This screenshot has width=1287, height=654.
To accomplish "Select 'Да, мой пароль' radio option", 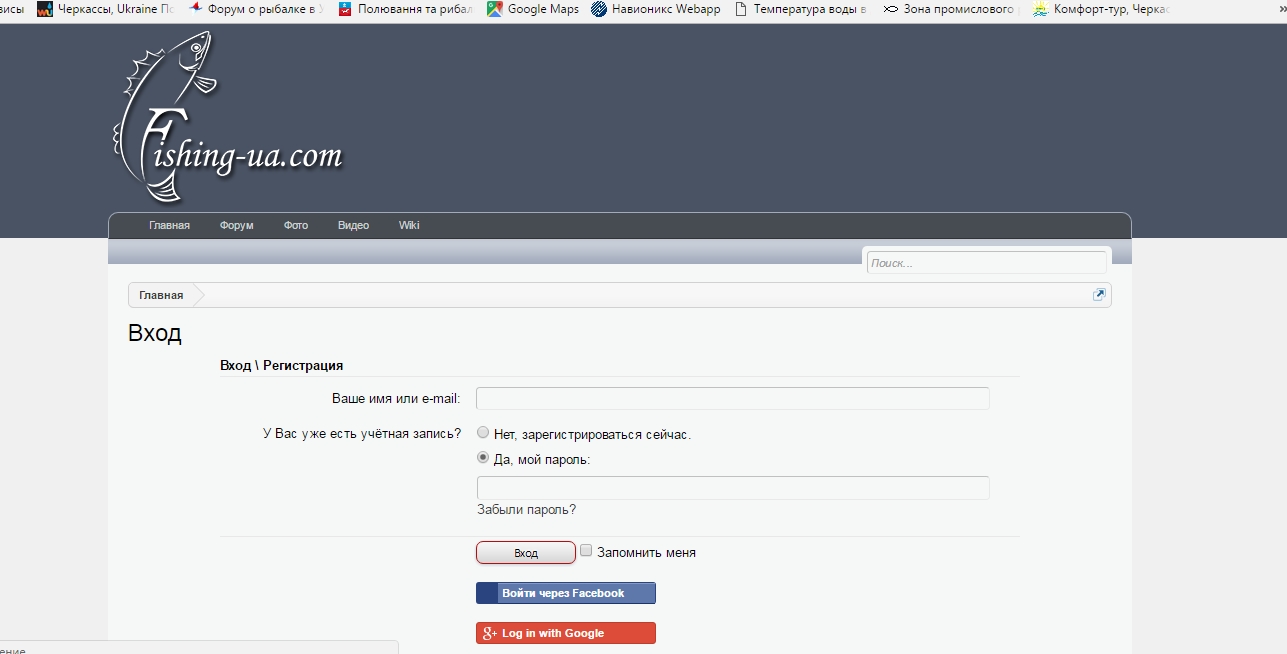I will tap(484, 459).
